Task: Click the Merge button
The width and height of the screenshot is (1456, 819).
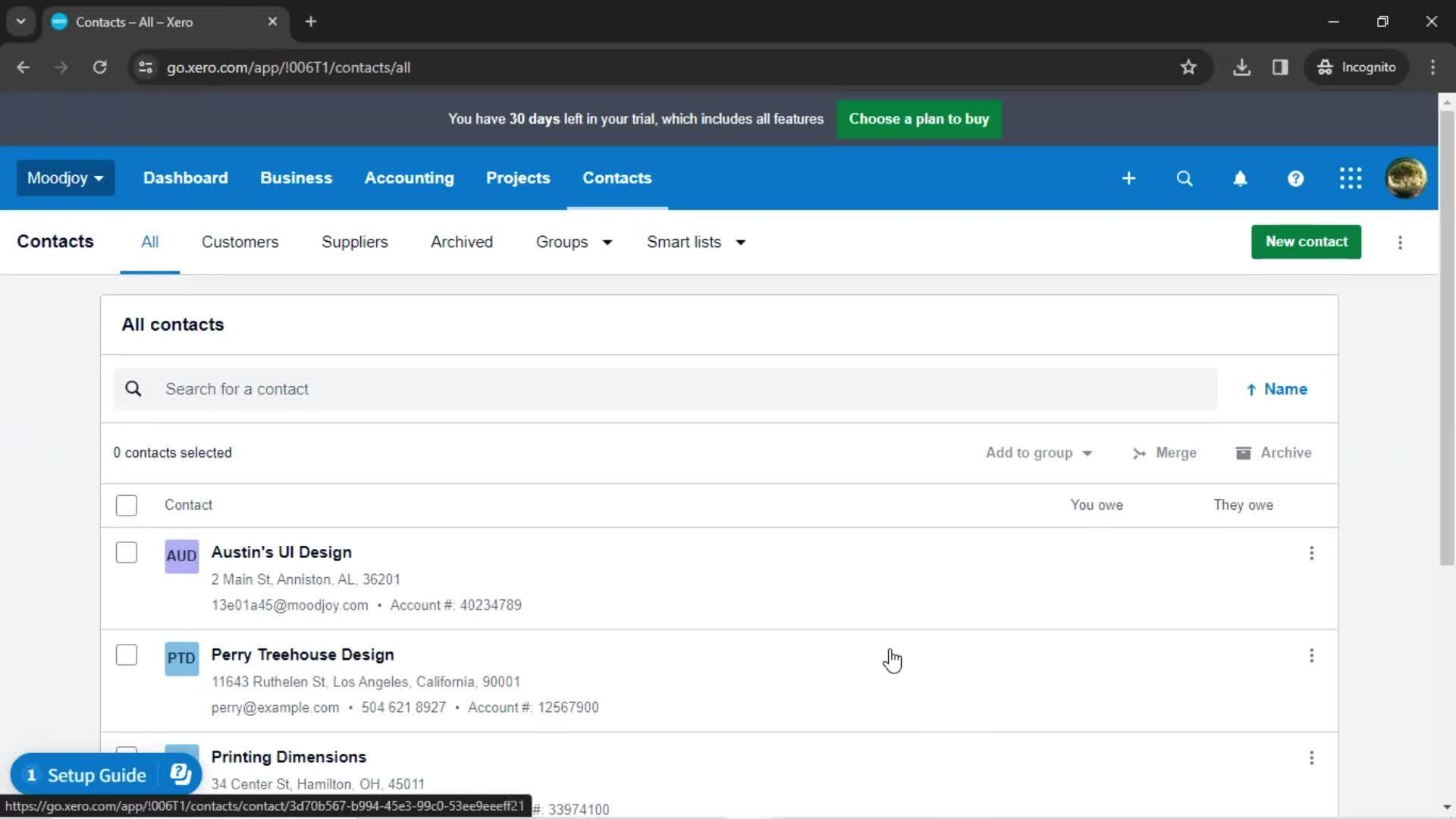Action: point(1164,453)
